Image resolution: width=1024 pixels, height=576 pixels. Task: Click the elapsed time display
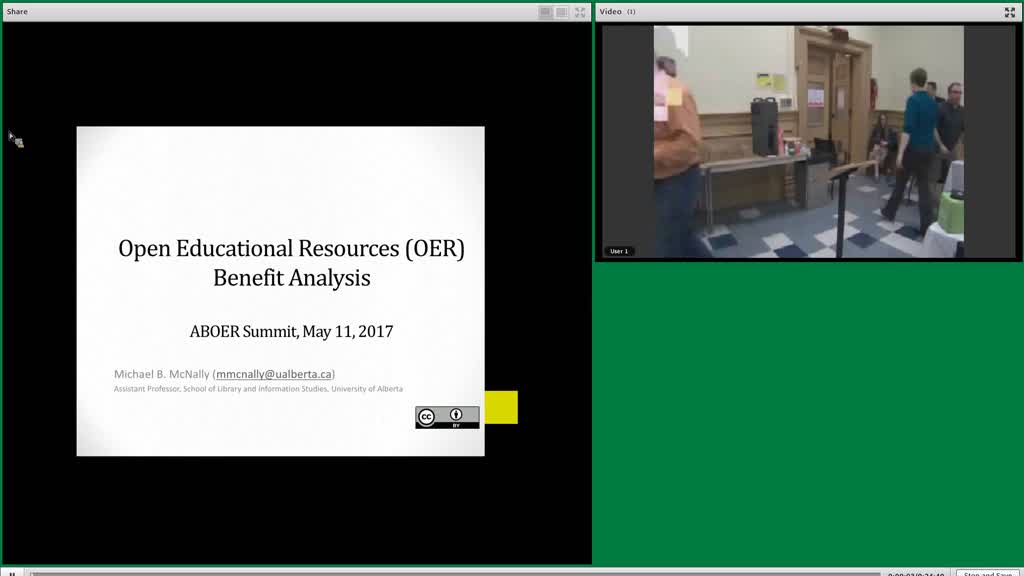coord(916,574)
